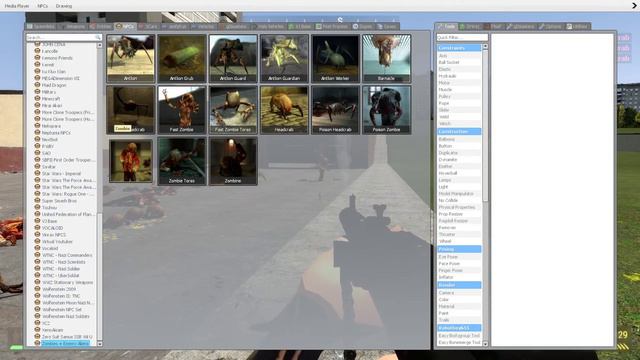640x360 pixels.
Task: Collapse the Construction tool category header
Action: (459, 131)
